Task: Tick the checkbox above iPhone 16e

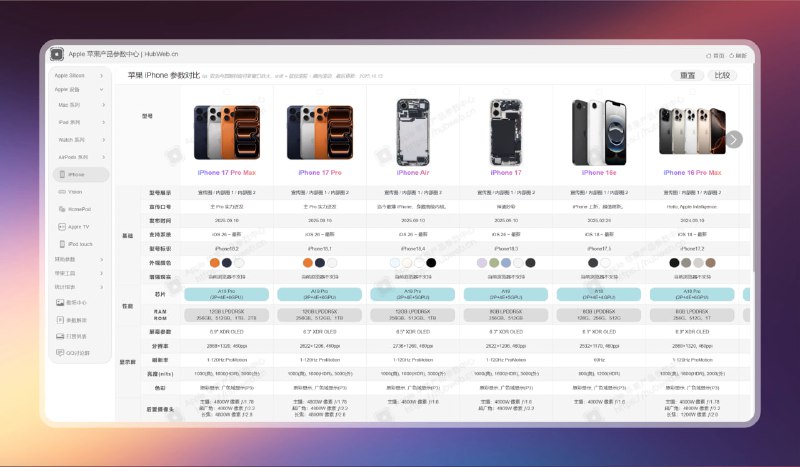Action: pos(599,92)
